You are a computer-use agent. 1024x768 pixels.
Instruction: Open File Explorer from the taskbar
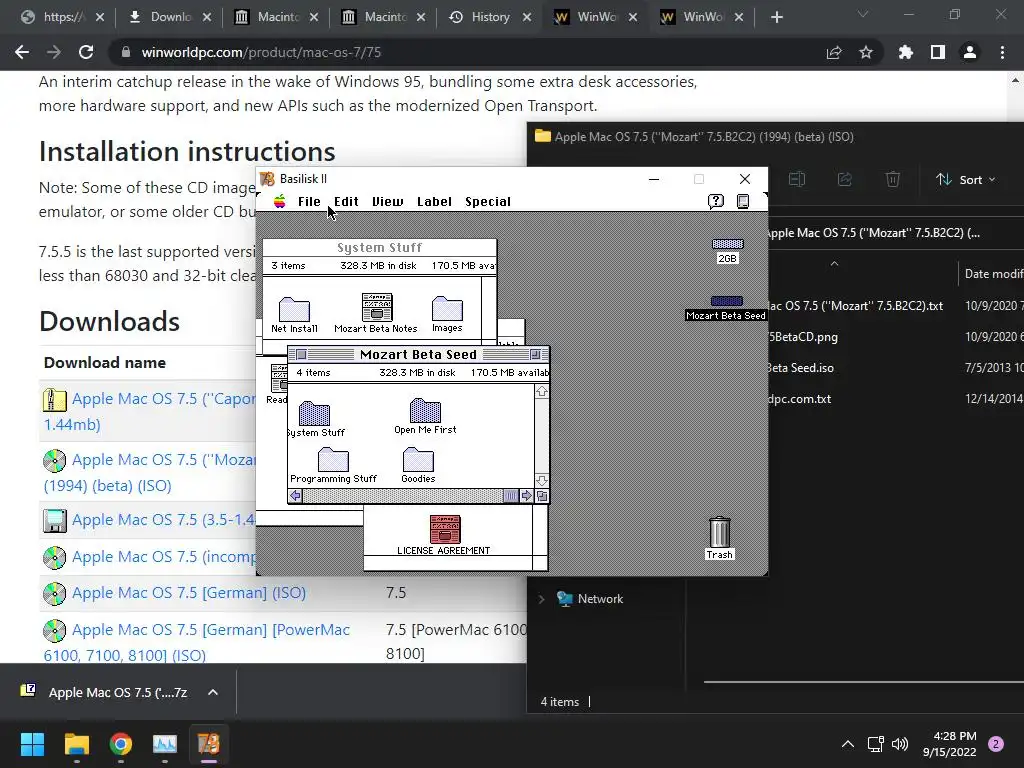click(x=76, y=744)
